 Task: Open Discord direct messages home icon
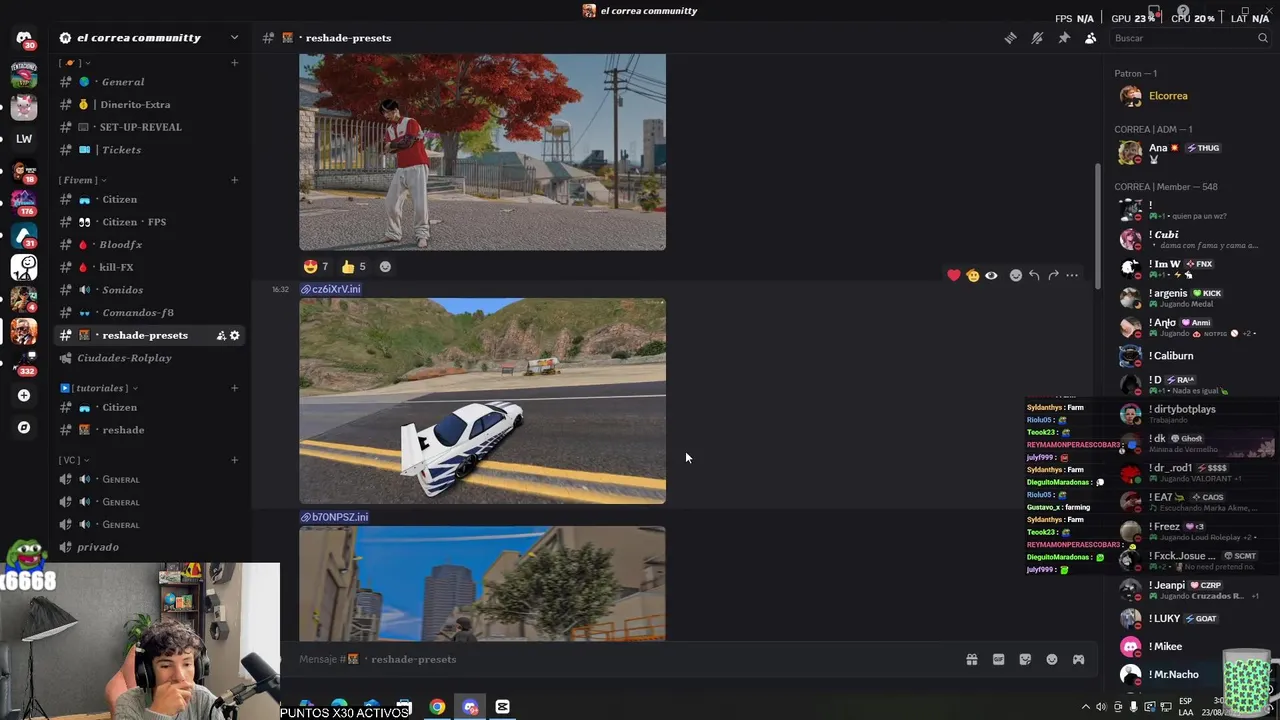tap(24, 38)
